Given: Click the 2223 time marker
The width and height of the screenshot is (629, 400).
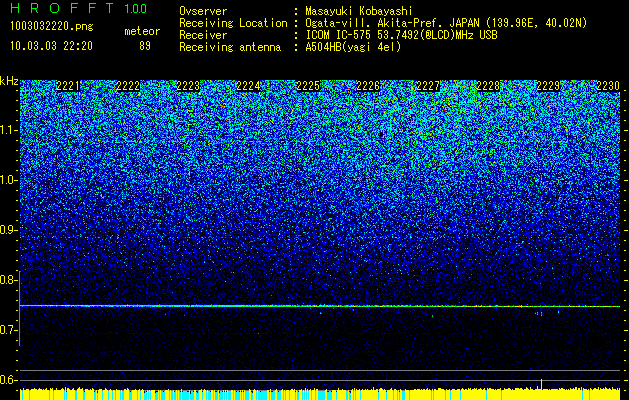Looking at the screenshot, I should (188, 86).
